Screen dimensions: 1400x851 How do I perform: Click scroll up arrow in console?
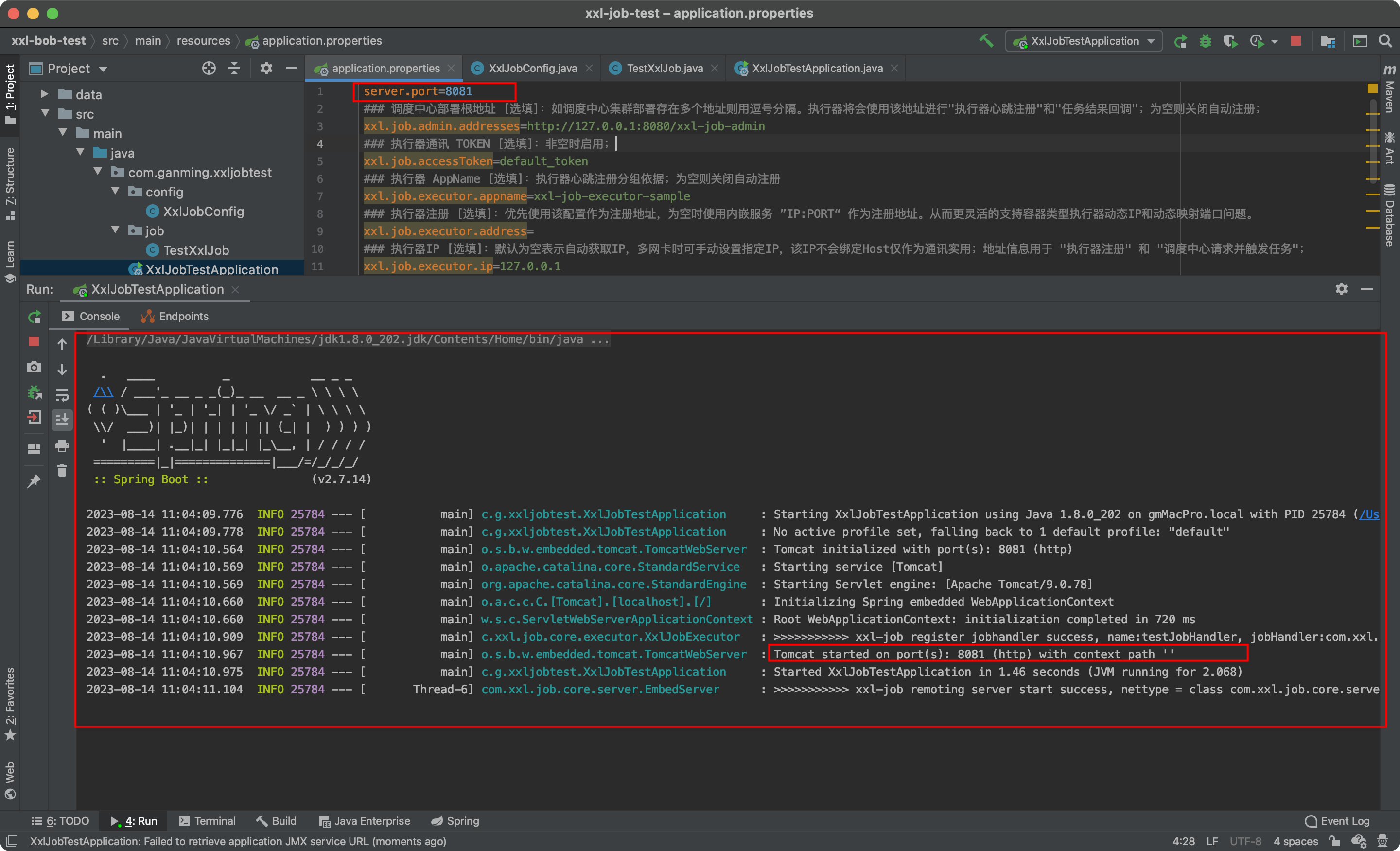[62, 344]
